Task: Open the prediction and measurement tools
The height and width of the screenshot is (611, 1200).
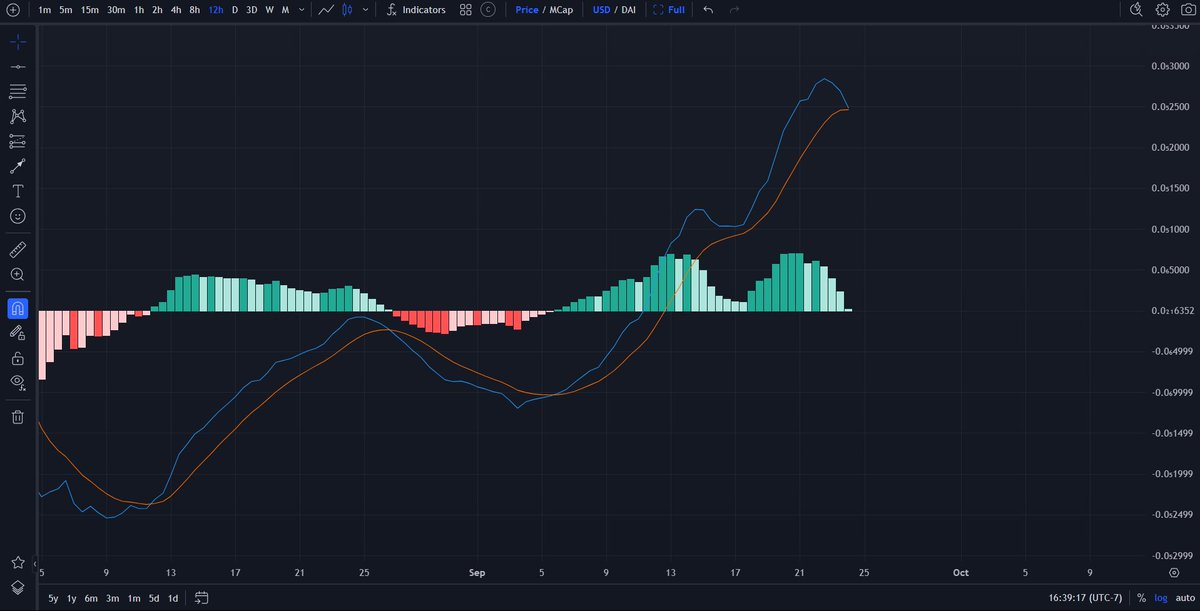Action: click(18, 141)
